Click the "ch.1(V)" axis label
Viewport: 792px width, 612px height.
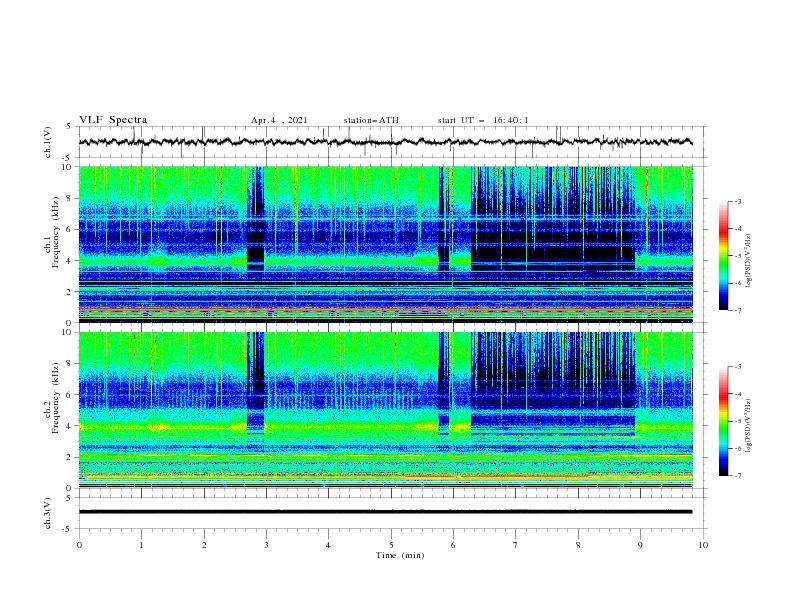[48, 142]
